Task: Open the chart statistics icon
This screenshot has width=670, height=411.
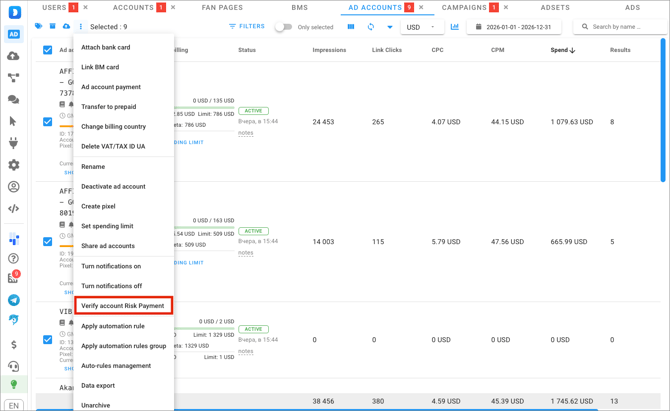Action: coord(455,27)
